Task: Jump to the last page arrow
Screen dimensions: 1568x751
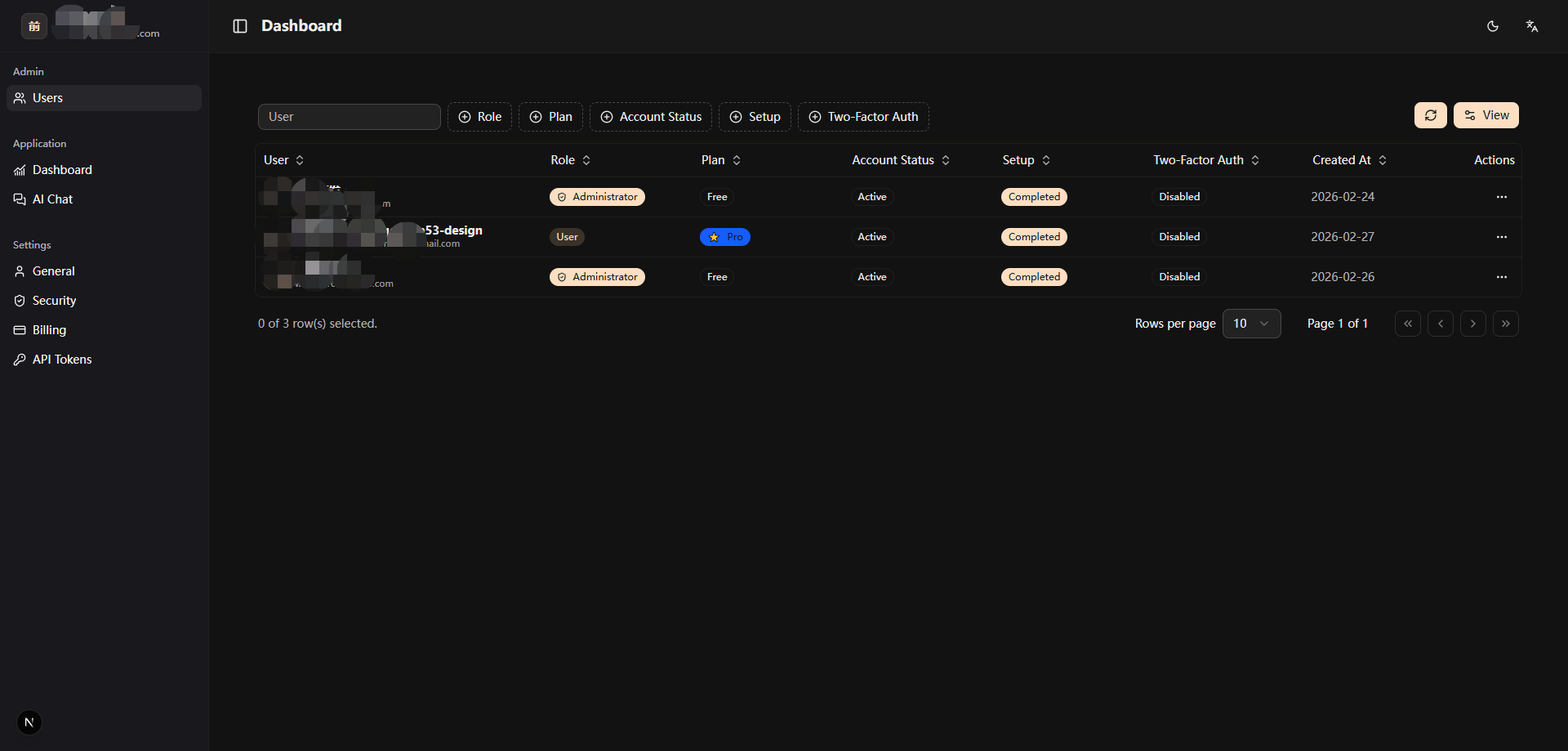Action: (1505, 324)
